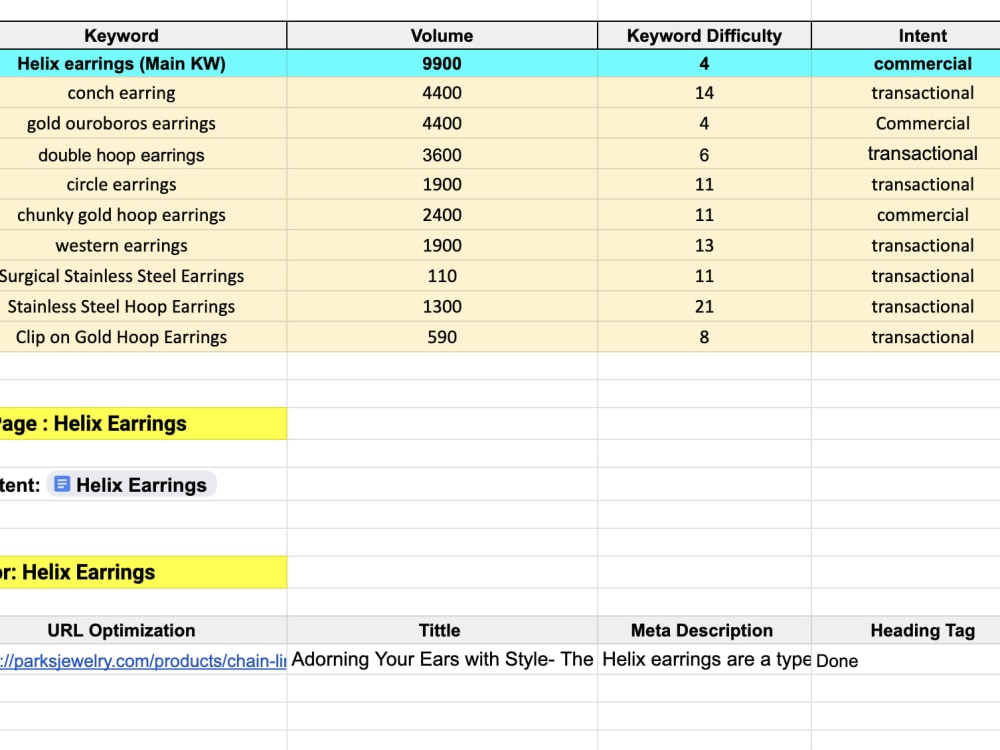Click the 2400 volume cell
This screenshot has width=1000, height=750.
pyautogui.click(x=442, y=216)
